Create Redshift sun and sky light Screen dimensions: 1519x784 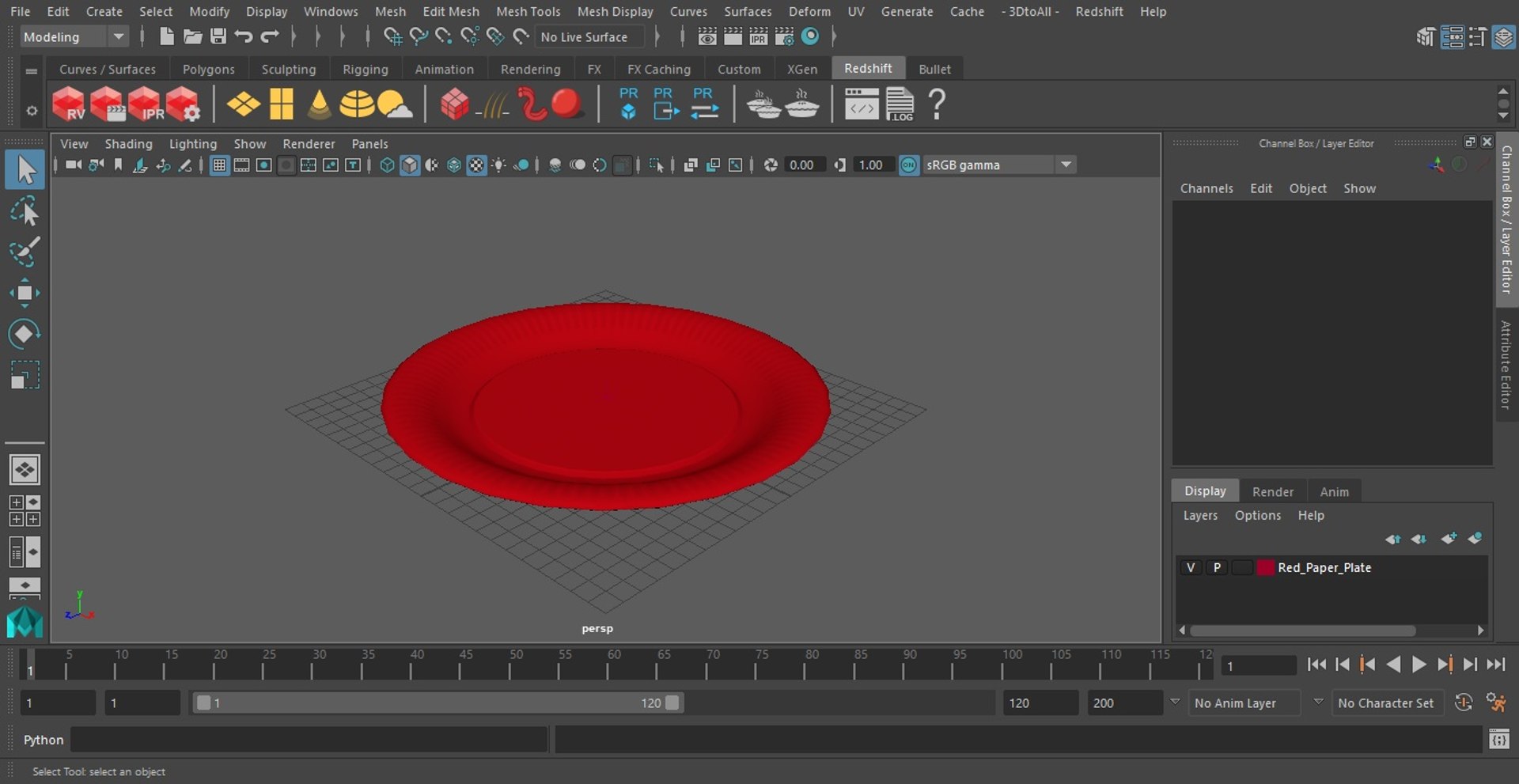395,104
